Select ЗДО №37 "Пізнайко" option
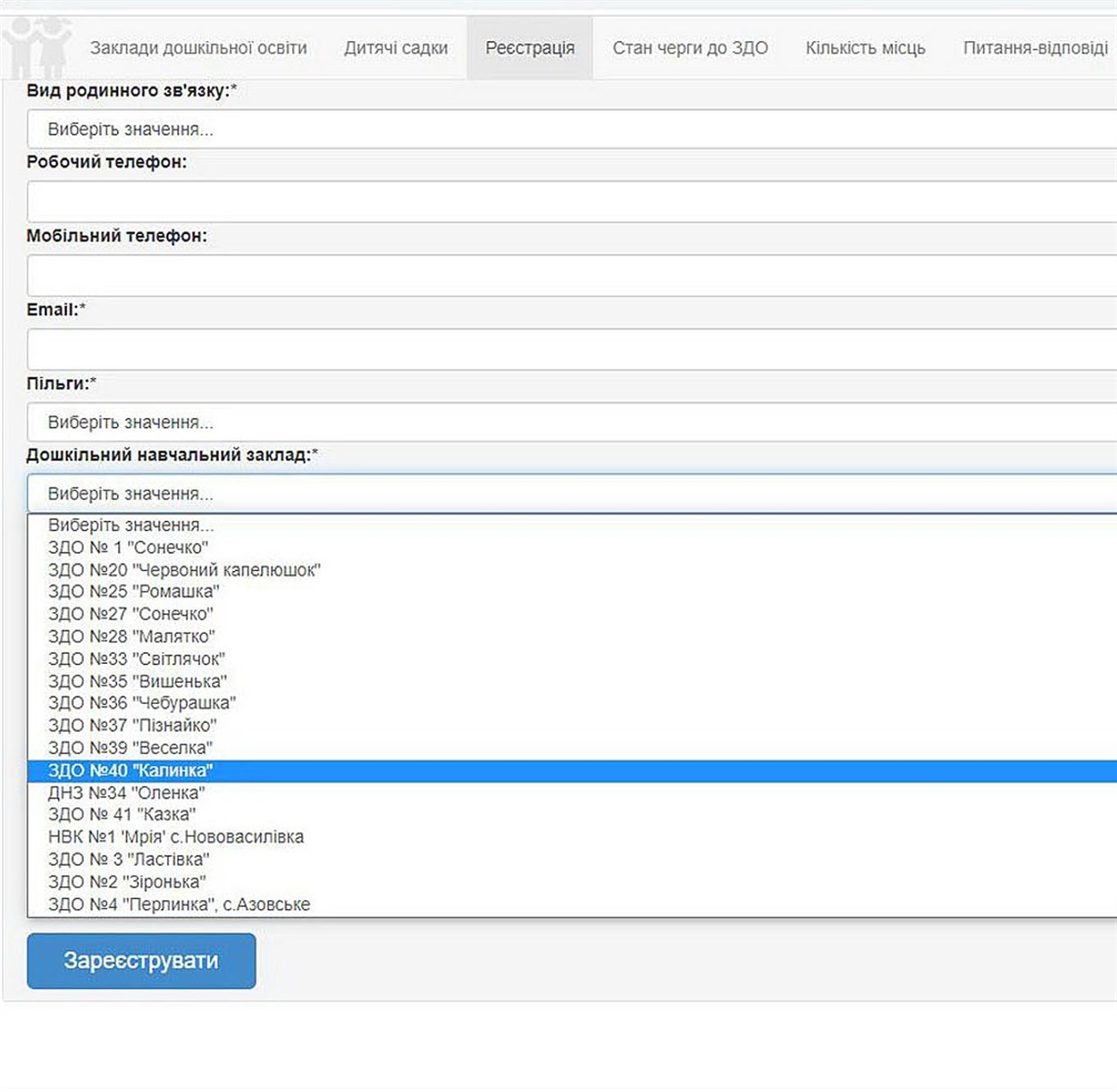 pos(572,726)
